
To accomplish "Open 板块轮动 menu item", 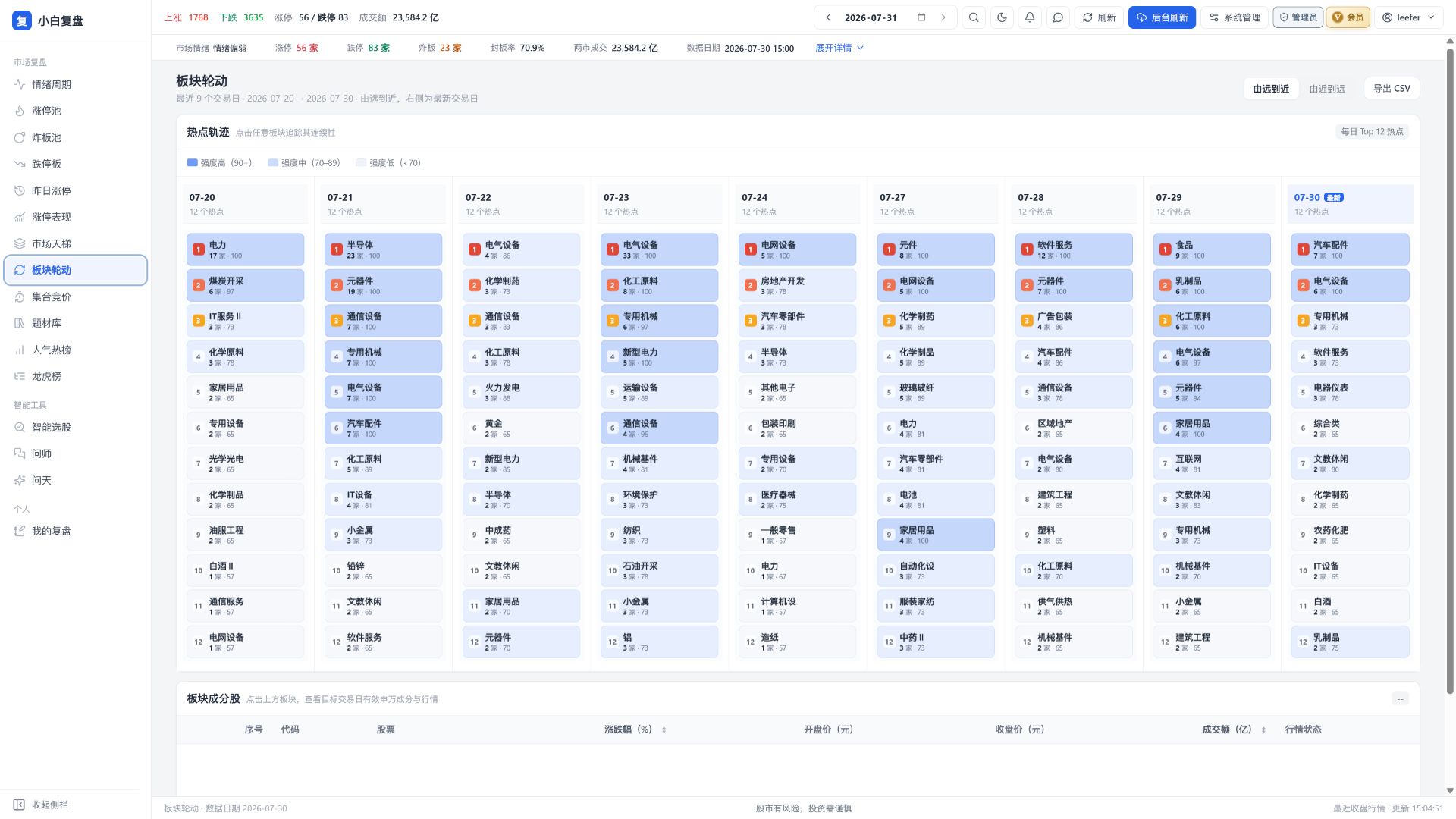I will pyautogui.click(x=76, y=270).
